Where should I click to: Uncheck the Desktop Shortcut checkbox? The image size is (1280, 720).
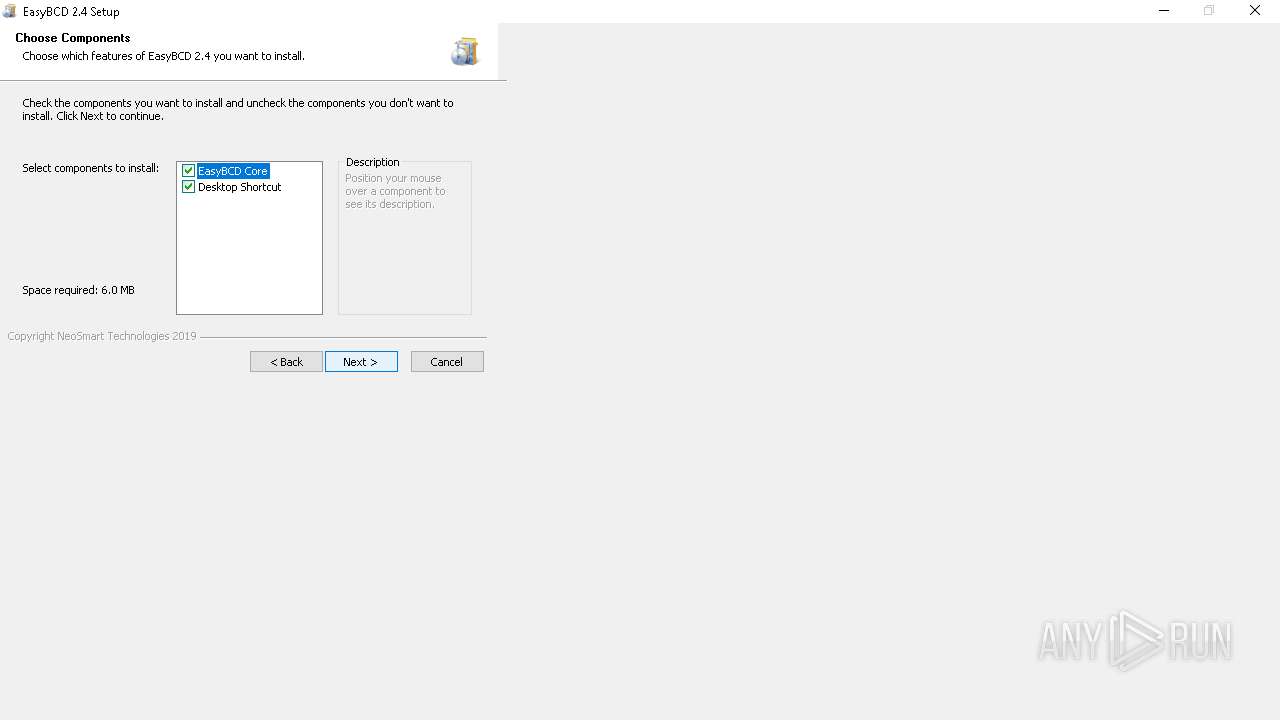tap(188, 187)
